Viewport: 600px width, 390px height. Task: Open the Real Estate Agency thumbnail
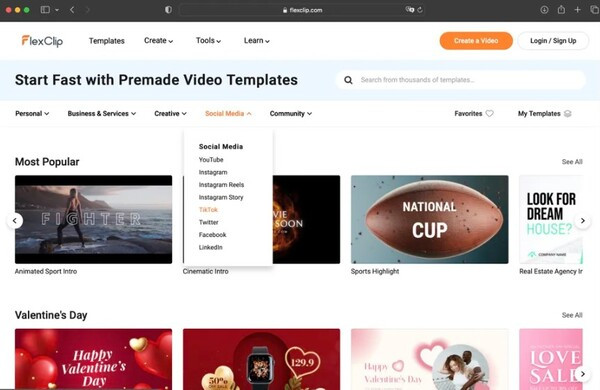(x=551, y=219)
